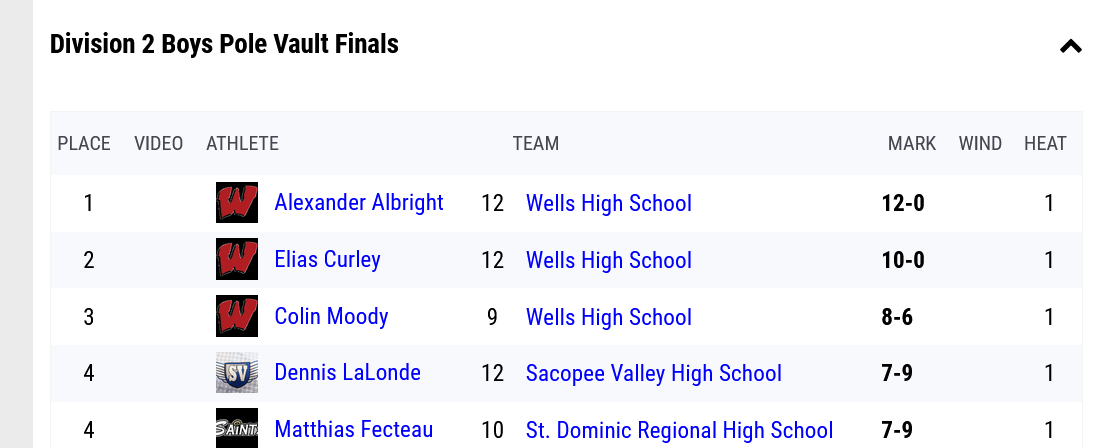The width and height of the screenshot is (1105, 448).
Task: Click the PLACE column header
Action: tap(84, 144)
